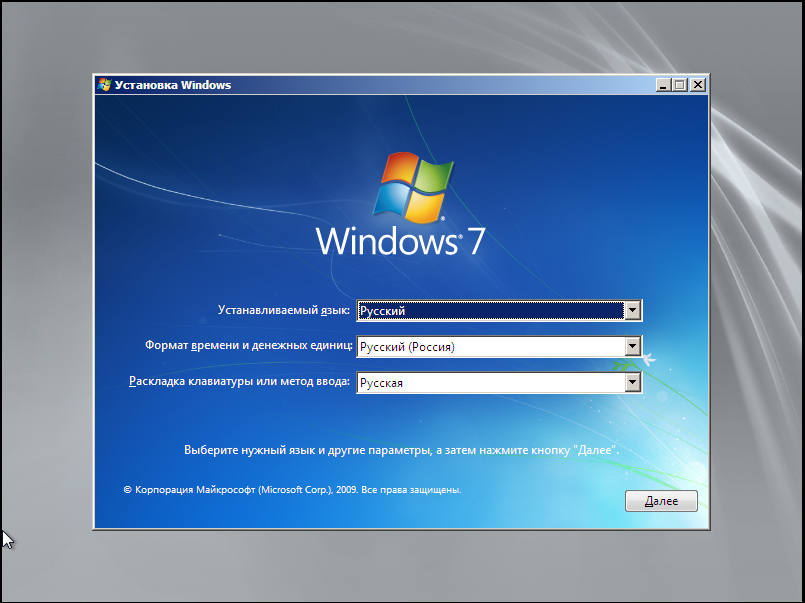Viewport: 805px width, 603px height.
Task: Click the Корпорация Майкрософт copyright text
Action: [292, 490]
